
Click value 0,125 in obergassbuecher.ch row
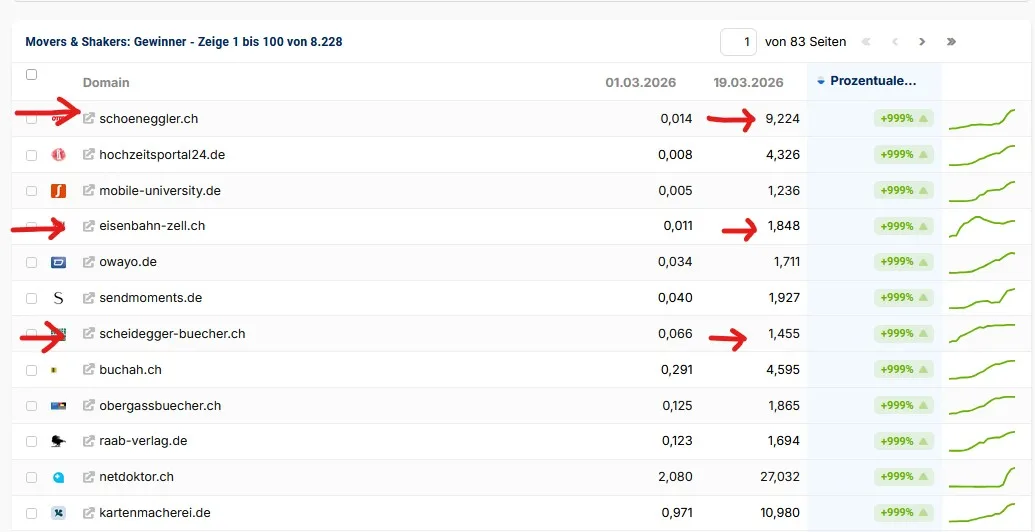677,405
